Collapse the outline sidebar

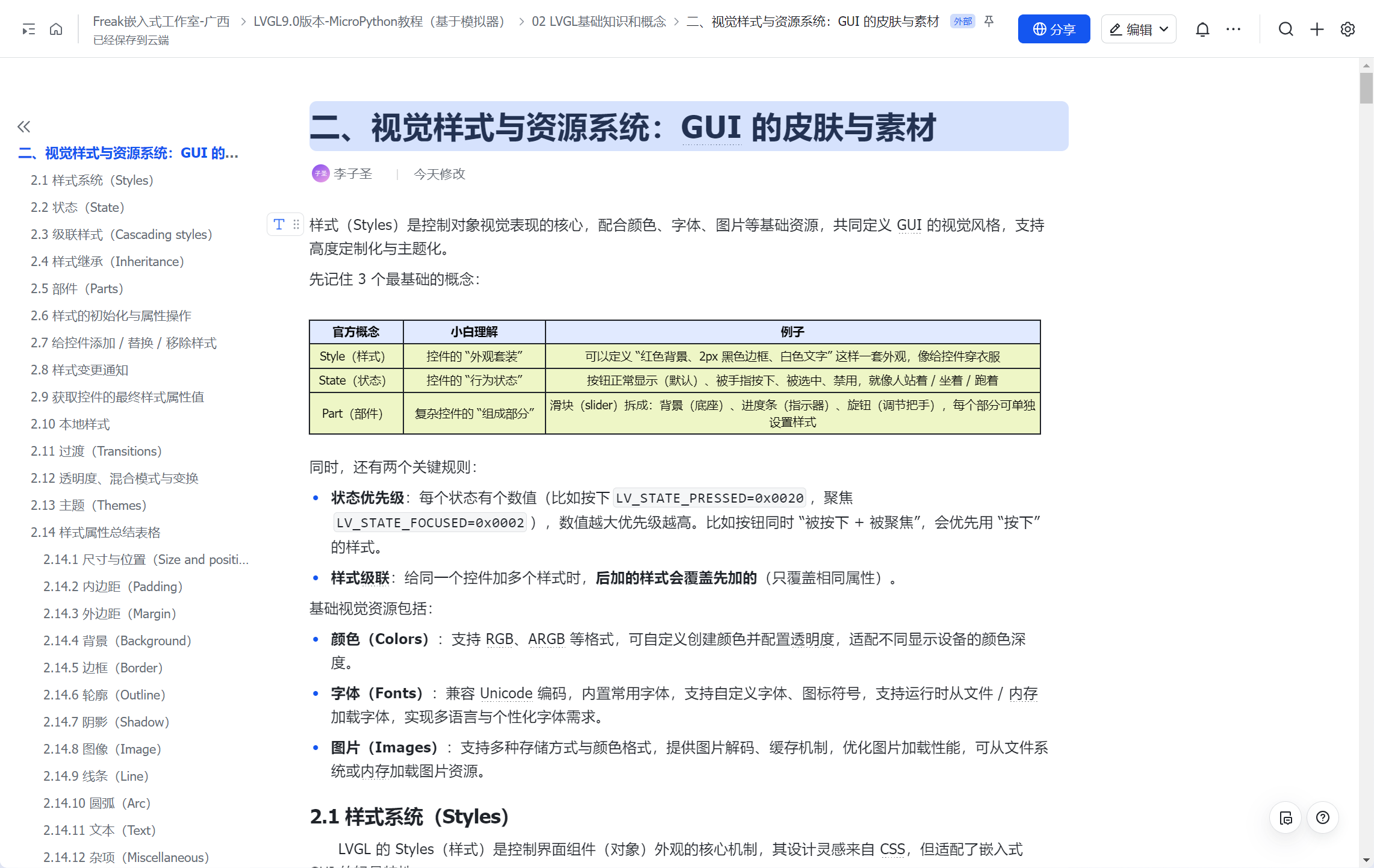tap(23, 126)
